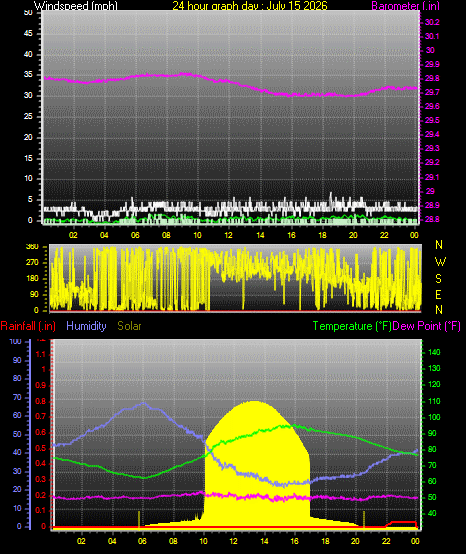
Task: Select the Humidity legend label
Action: [86, 326]
